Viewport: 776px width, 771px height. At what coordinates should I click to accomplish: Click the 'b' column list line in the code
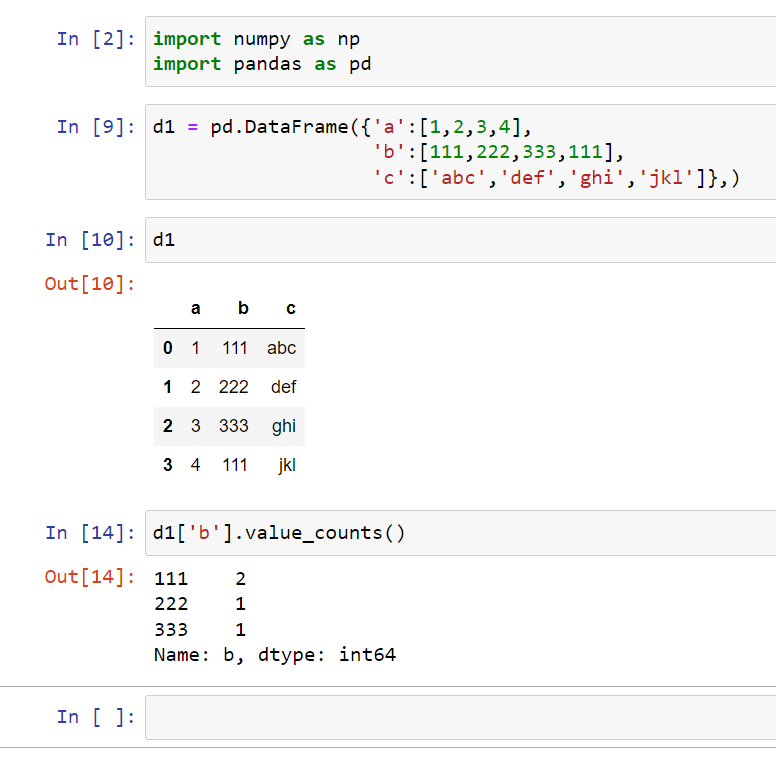point(498,152)
